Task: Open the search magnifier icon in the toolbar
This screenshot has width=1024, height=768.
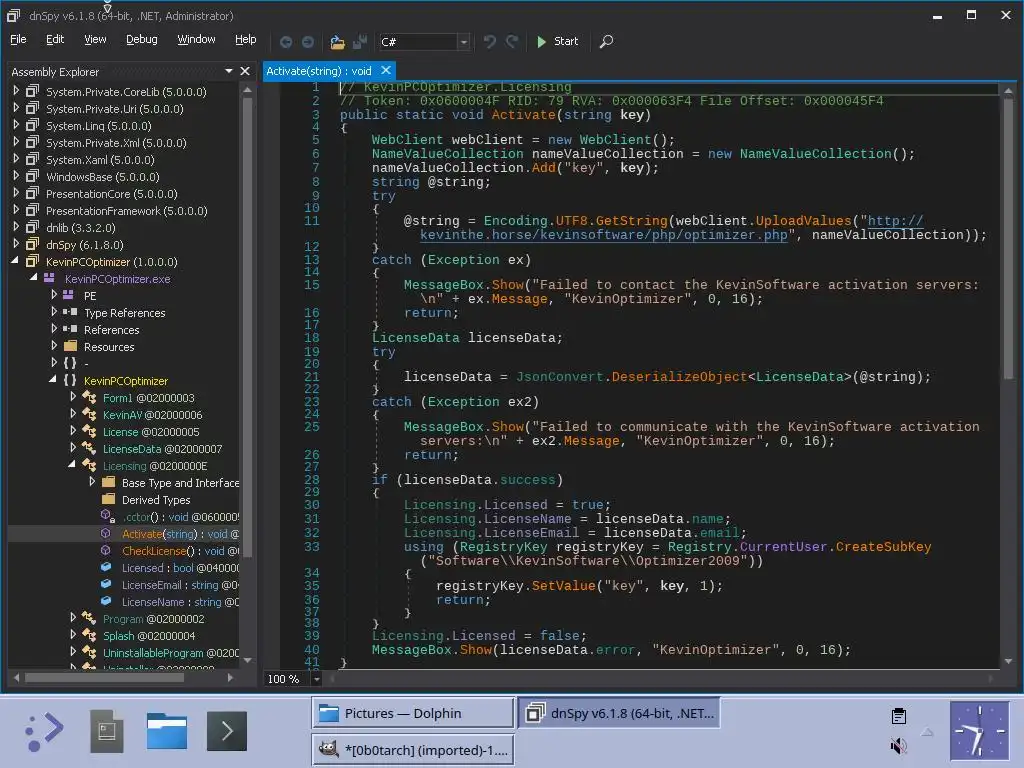Action: click(x=606, y=42)
